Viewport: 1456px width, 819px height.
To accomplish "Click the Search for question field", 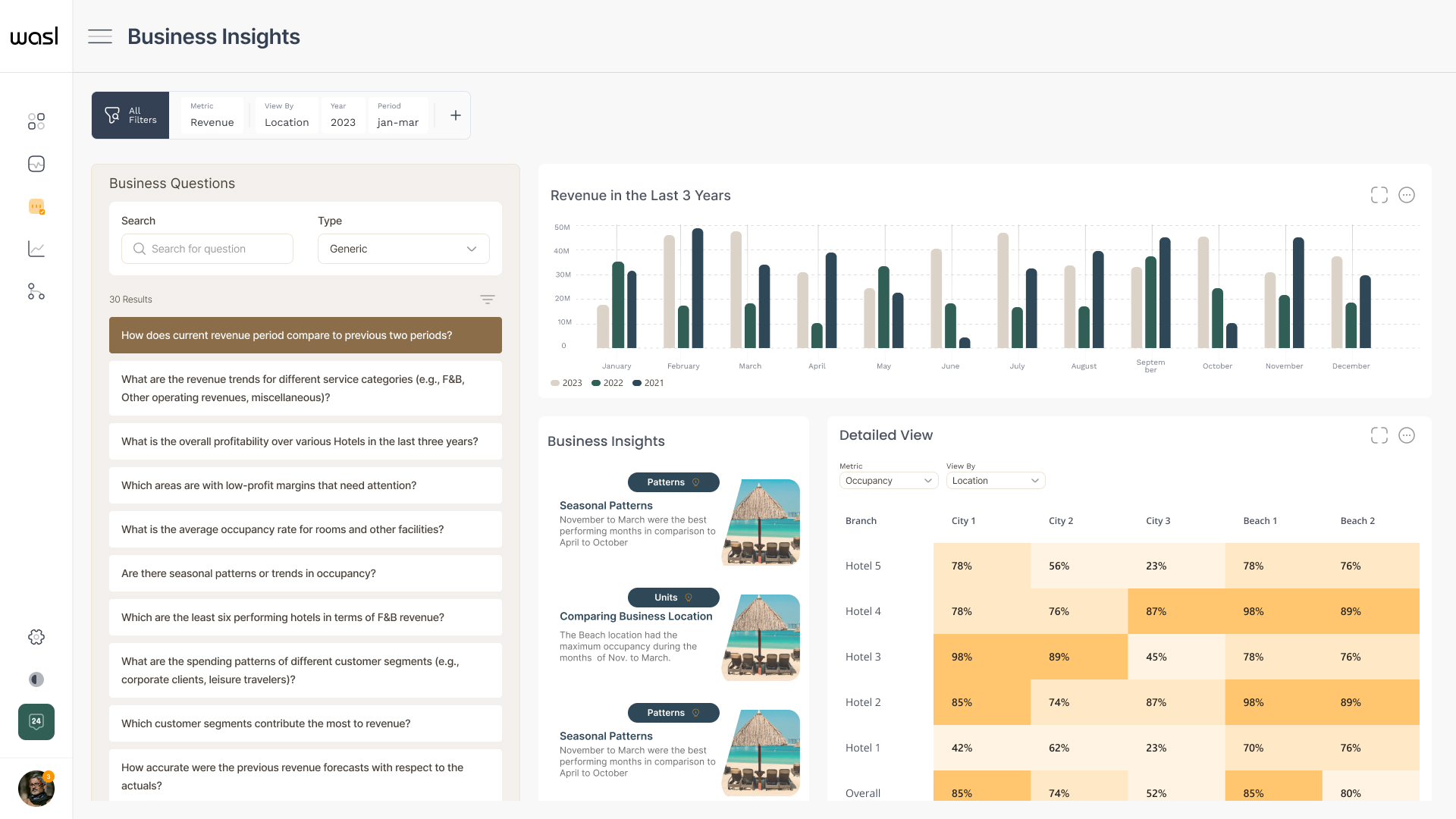I will 207,249.
